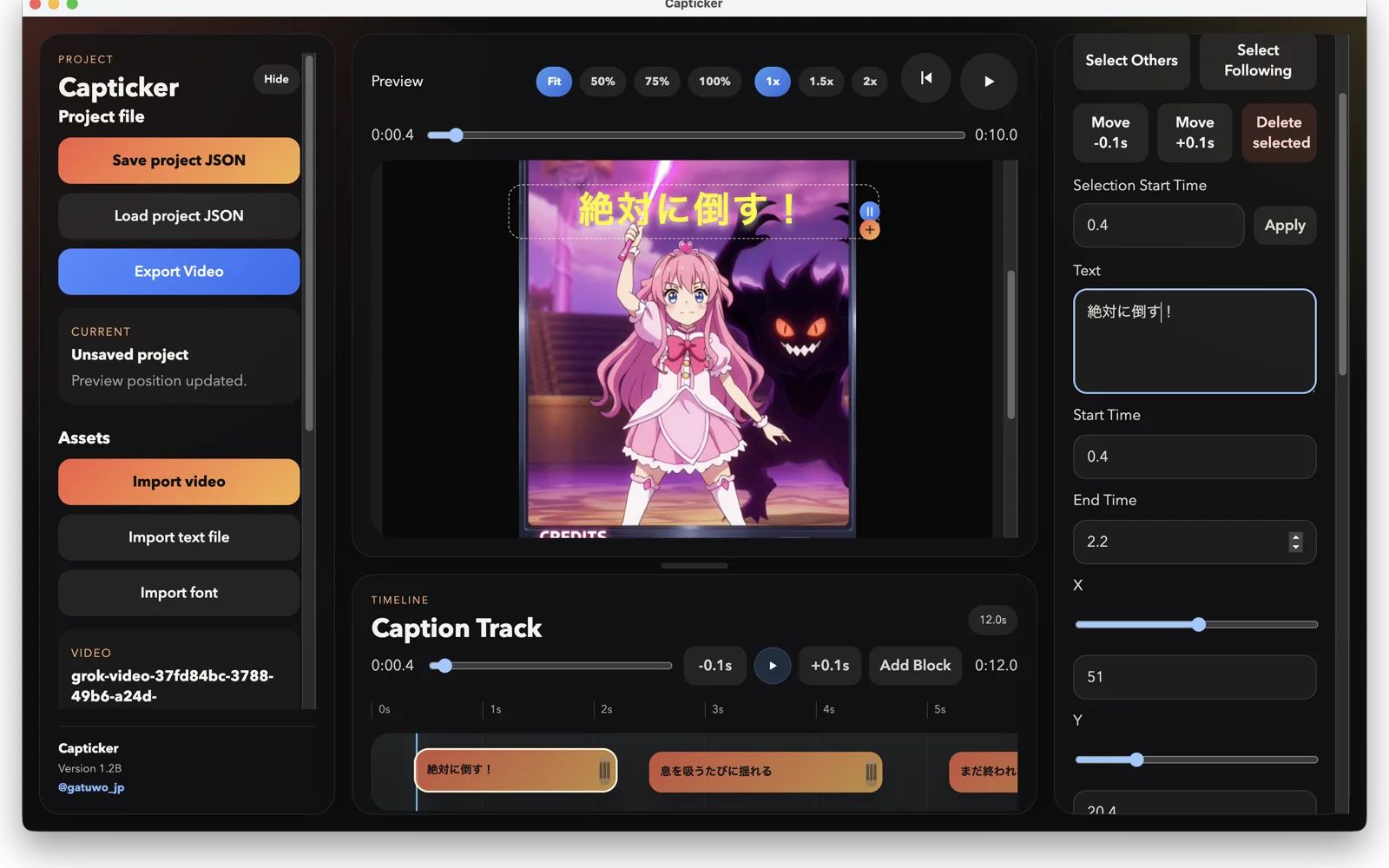Click the caption overlay text in preview
Image resolution: width=1389 pixels, height=868 pixels.
click(x=687, y=209)
